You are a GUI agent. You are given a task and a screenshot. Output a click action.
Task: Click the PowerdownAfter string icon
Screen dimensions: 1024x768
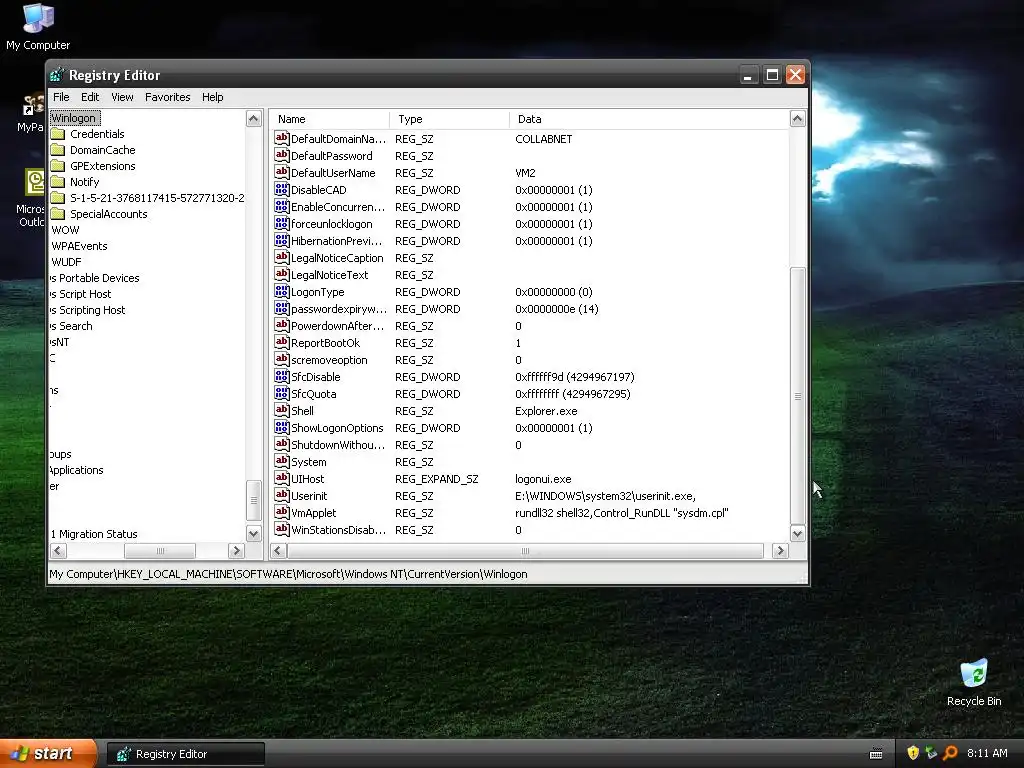pyautogui.click(x=281, y=325)
